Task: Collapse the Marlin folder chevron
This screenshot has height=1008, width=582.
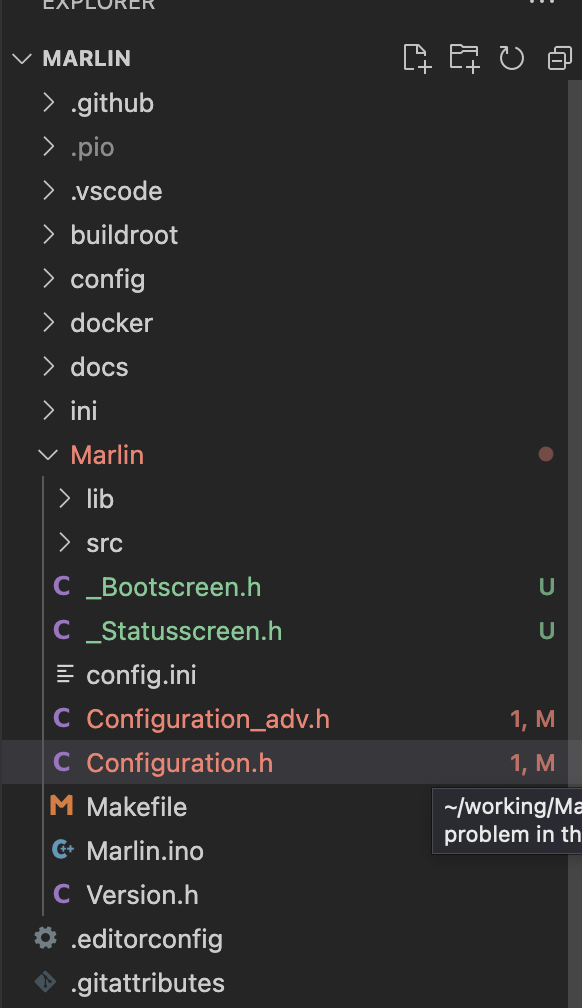Action: [48, 455]
